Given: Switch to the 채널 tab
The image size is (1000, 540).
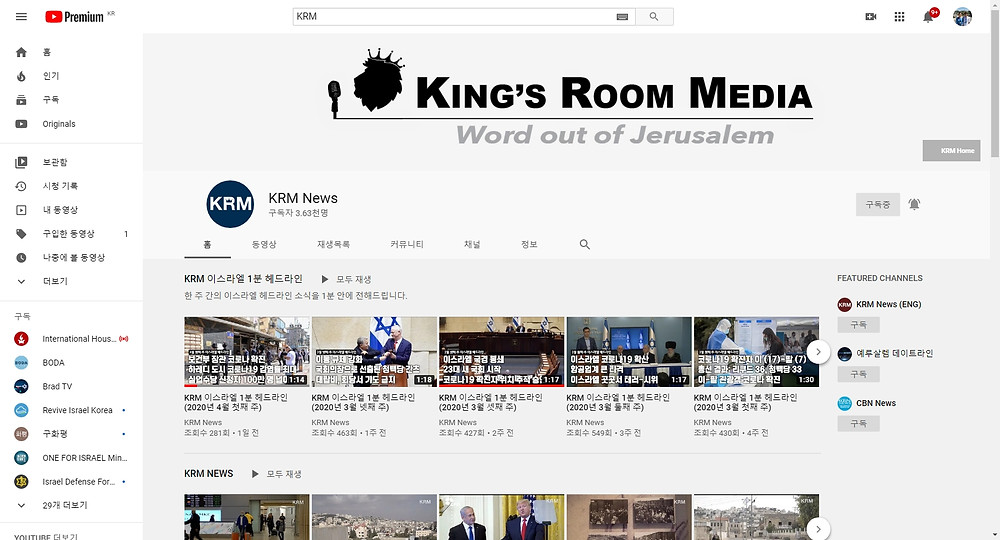Looking at the screenshot, I should [472, 245].
